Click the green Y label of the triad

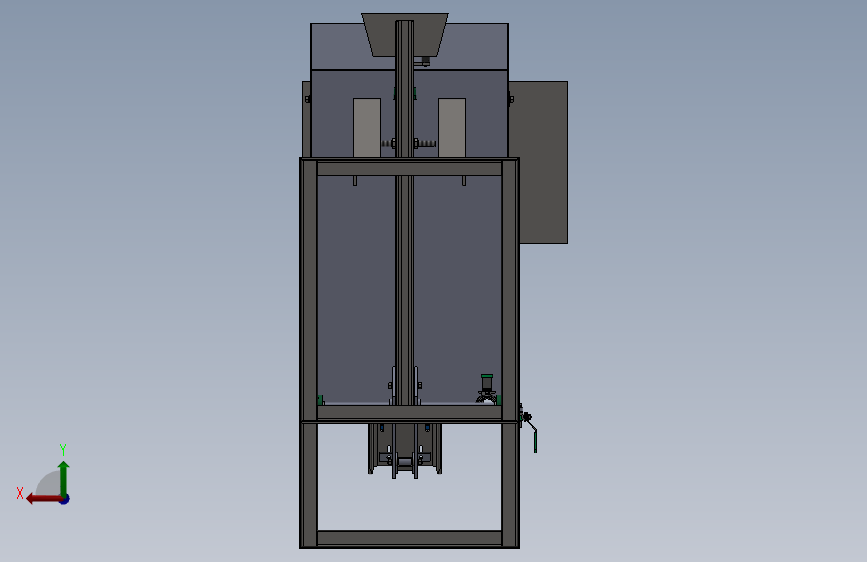pyautogui.click(x=63, y=450)
